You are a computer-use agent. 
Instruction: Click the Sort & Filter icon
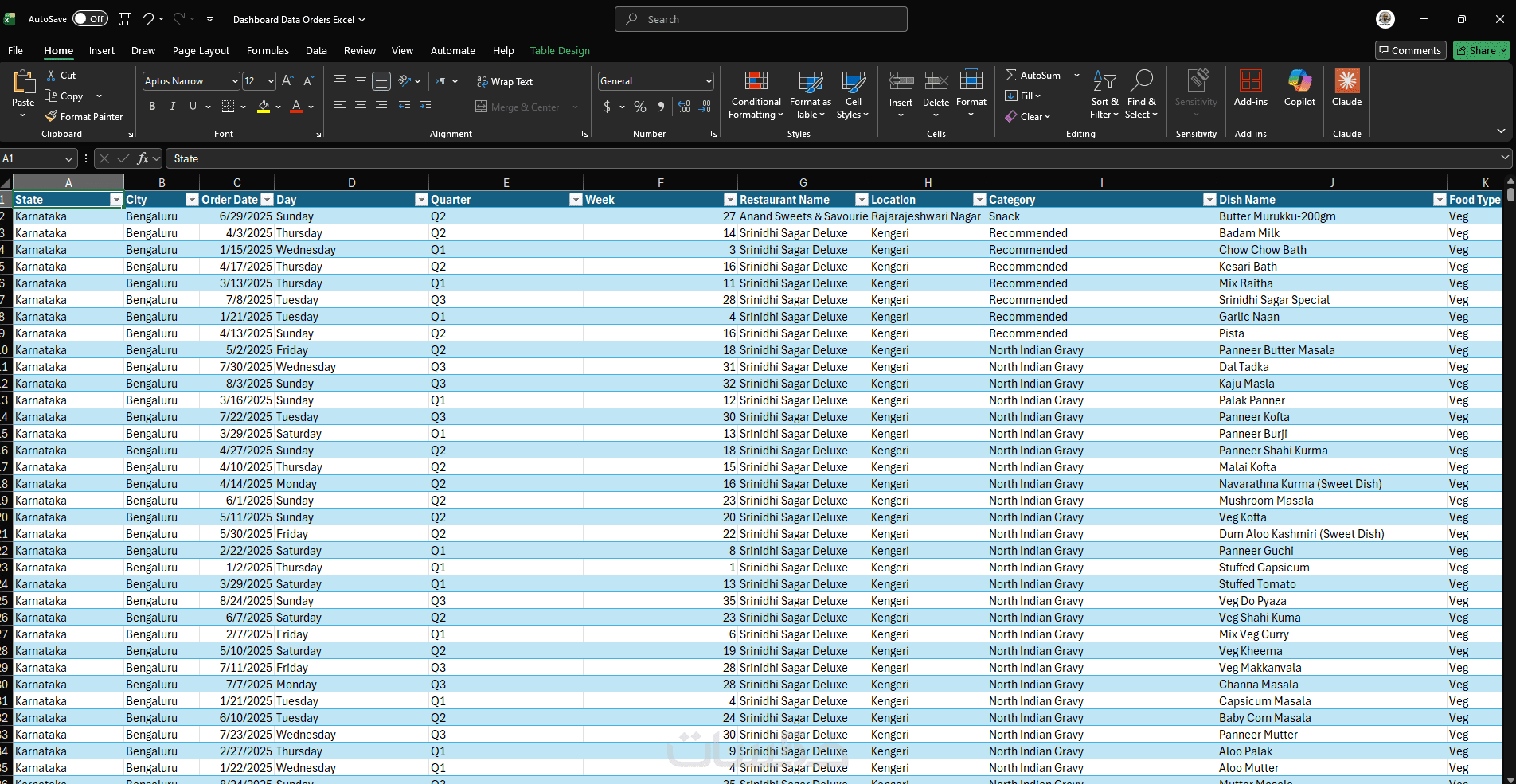1104,81
